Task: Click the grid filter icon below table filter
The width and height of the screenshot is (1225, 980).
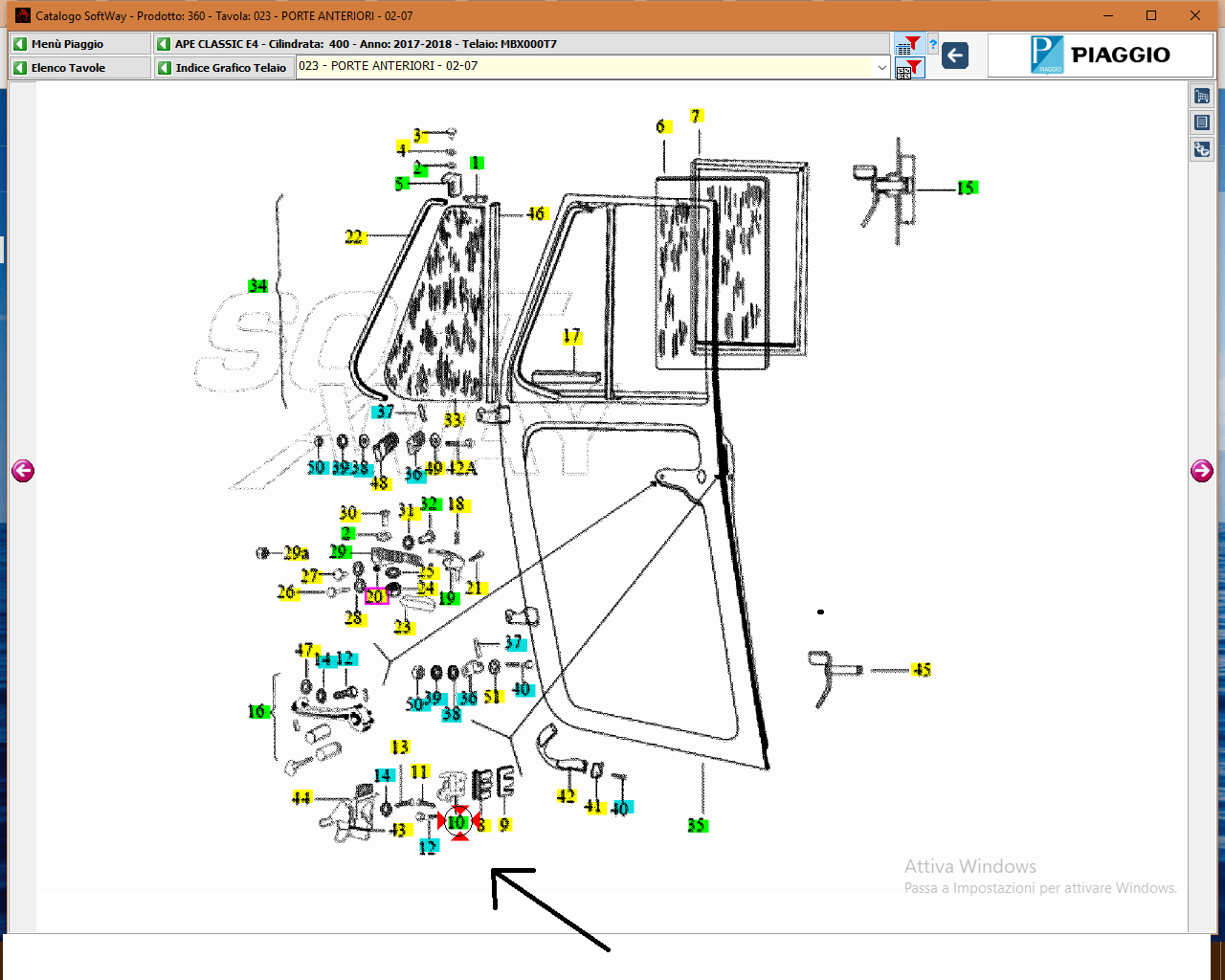Action: (x=909, y=69)
